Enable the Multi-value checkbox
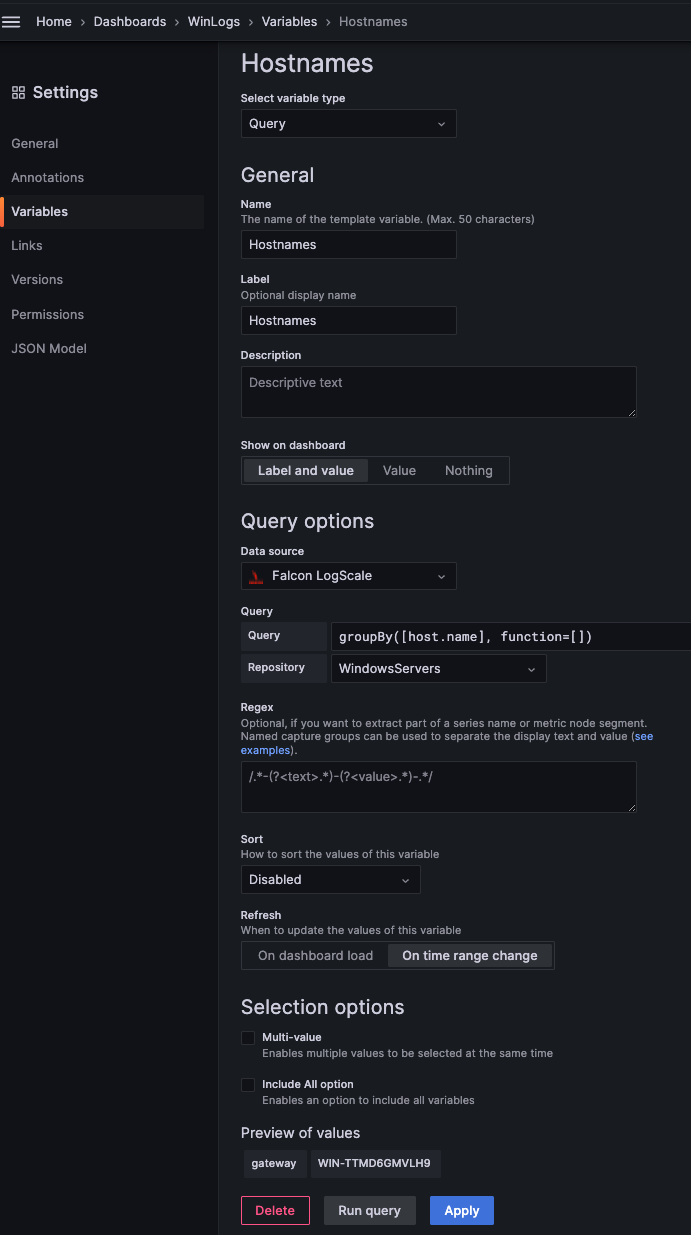Screen dimensions: 691x1235 [x=248, y=1038]
